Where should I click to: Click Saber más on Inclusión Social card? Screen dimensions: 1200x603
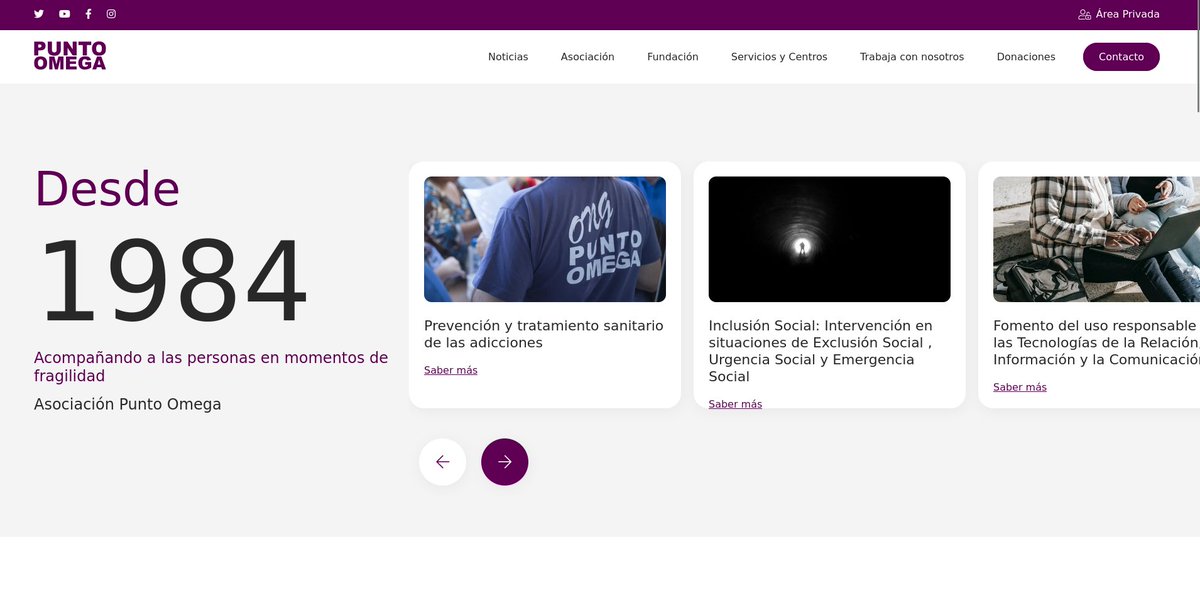coord(735,403)
